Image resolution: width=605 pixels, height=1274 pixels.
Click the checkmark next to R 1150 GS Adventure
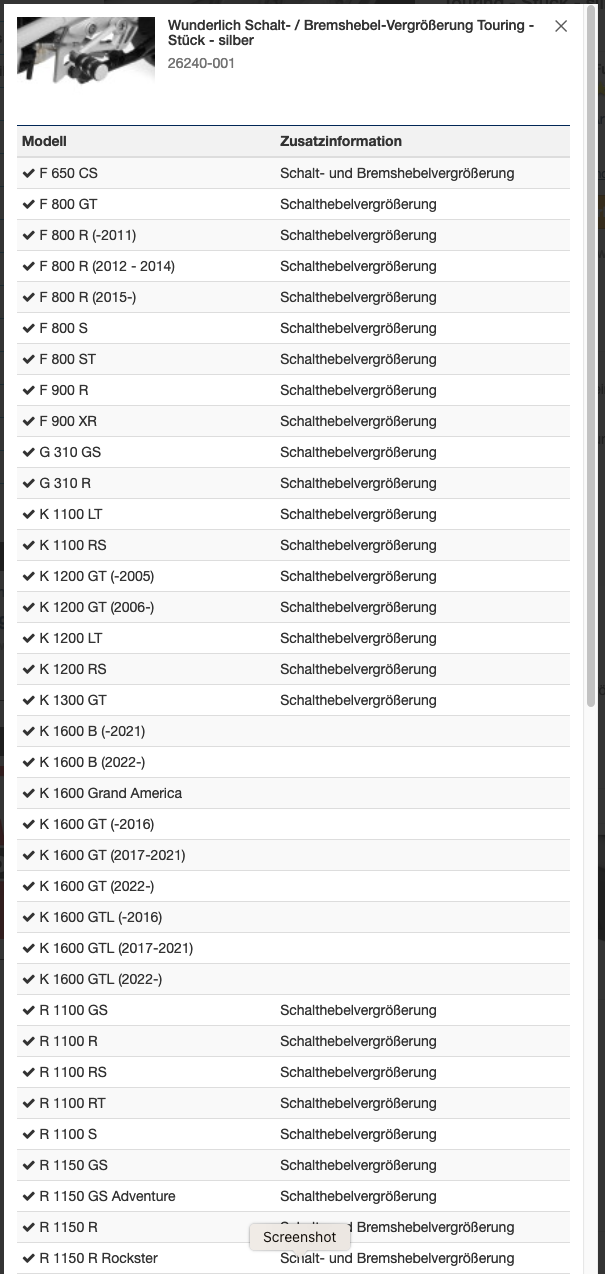(28, 1196)
